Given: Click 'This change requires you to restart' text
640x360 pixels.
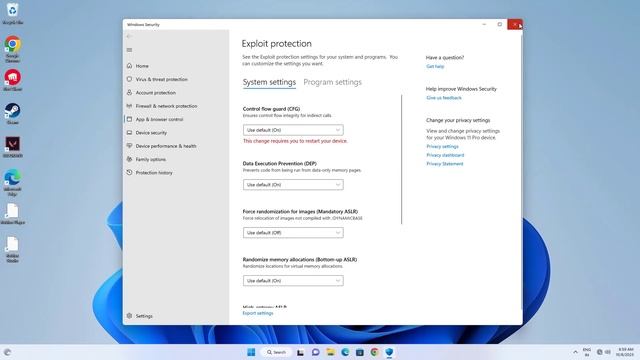Looking at the screenshot, I should point(295,141).
